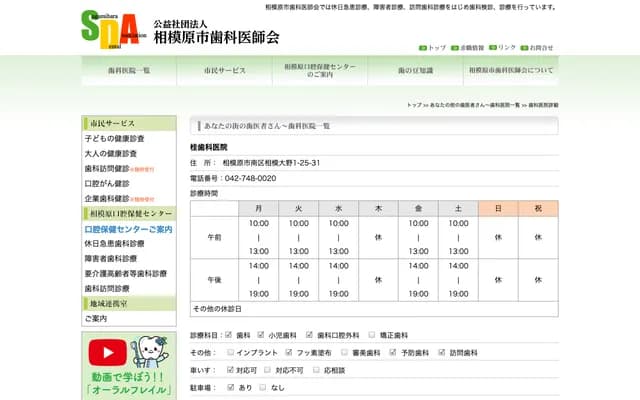Click the 木 column header cell
Image resolution: width=640 pixels, height=400 pixels.
(378, 209)
